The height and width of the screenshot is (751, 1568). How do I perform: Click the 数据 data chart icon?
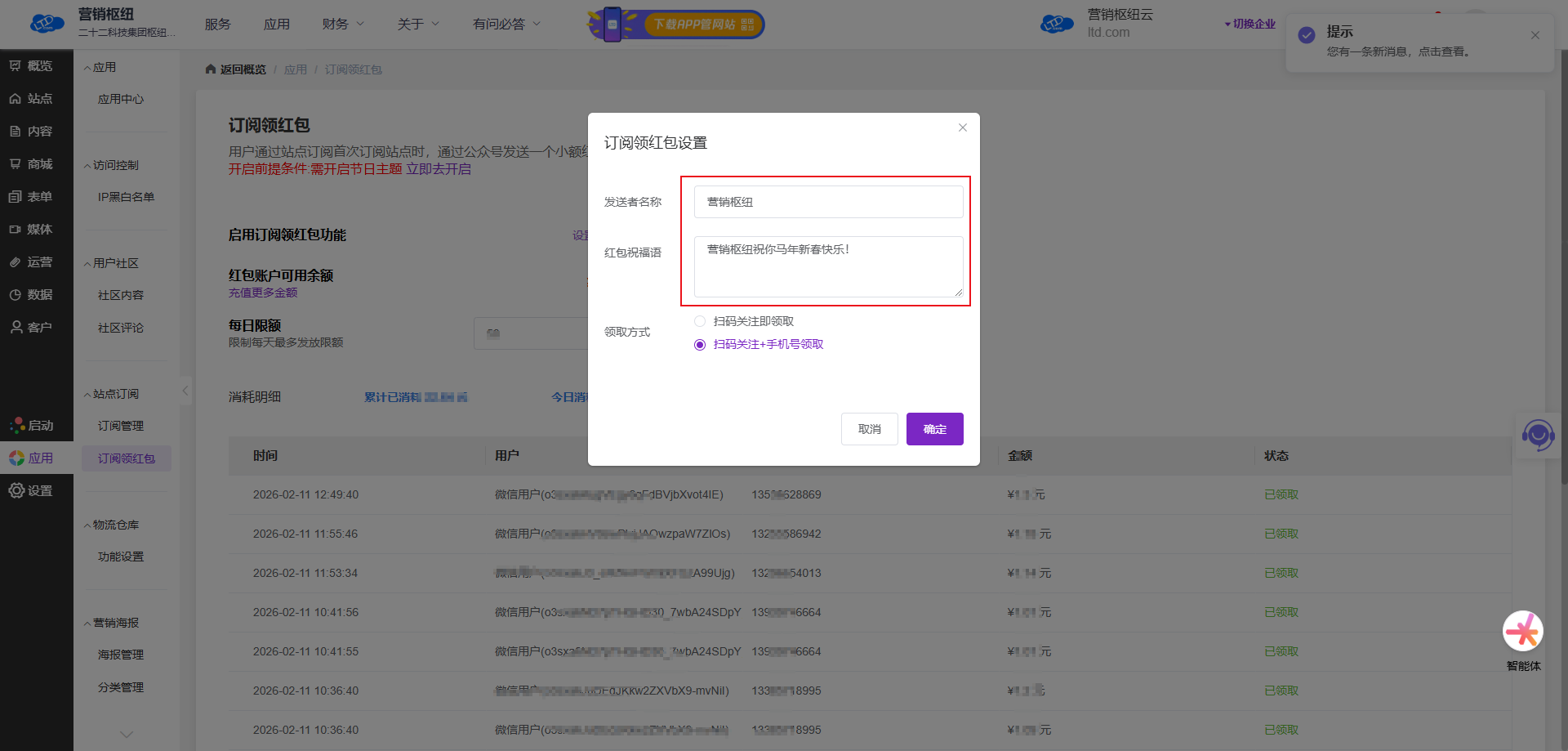point(16,294)
